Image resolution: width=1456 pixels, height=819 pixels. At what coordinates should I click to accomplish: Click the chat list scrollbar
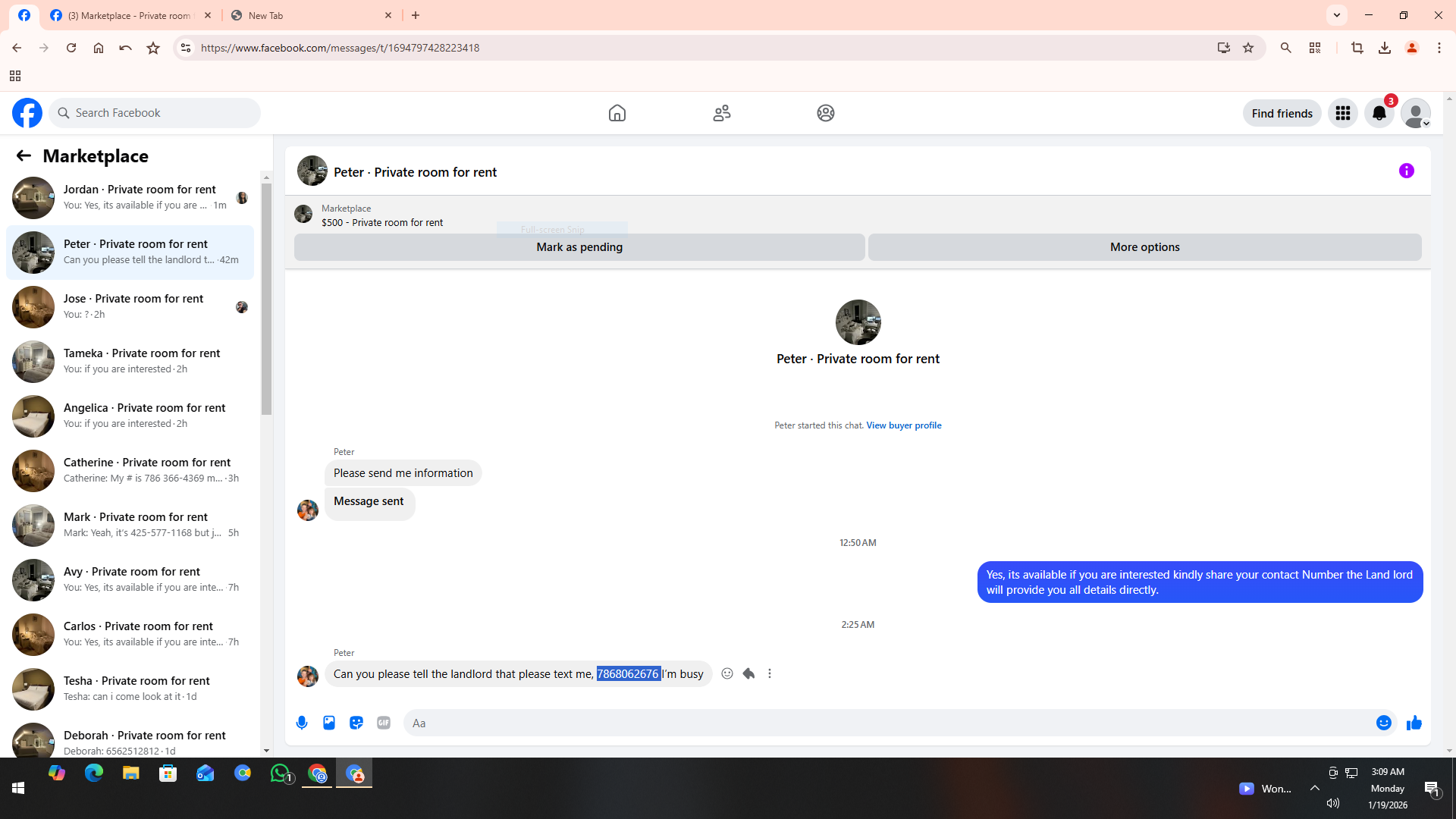coord(266,300)
